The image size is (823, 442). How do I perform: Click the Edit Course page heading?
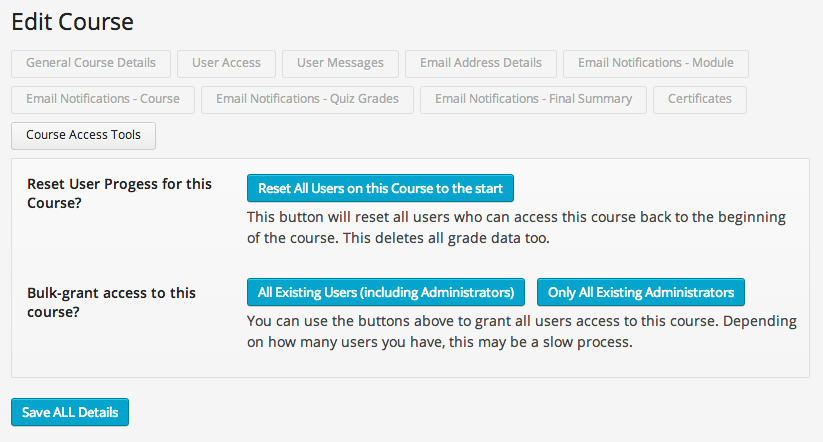pyautogui.click(x=72, y=21)
